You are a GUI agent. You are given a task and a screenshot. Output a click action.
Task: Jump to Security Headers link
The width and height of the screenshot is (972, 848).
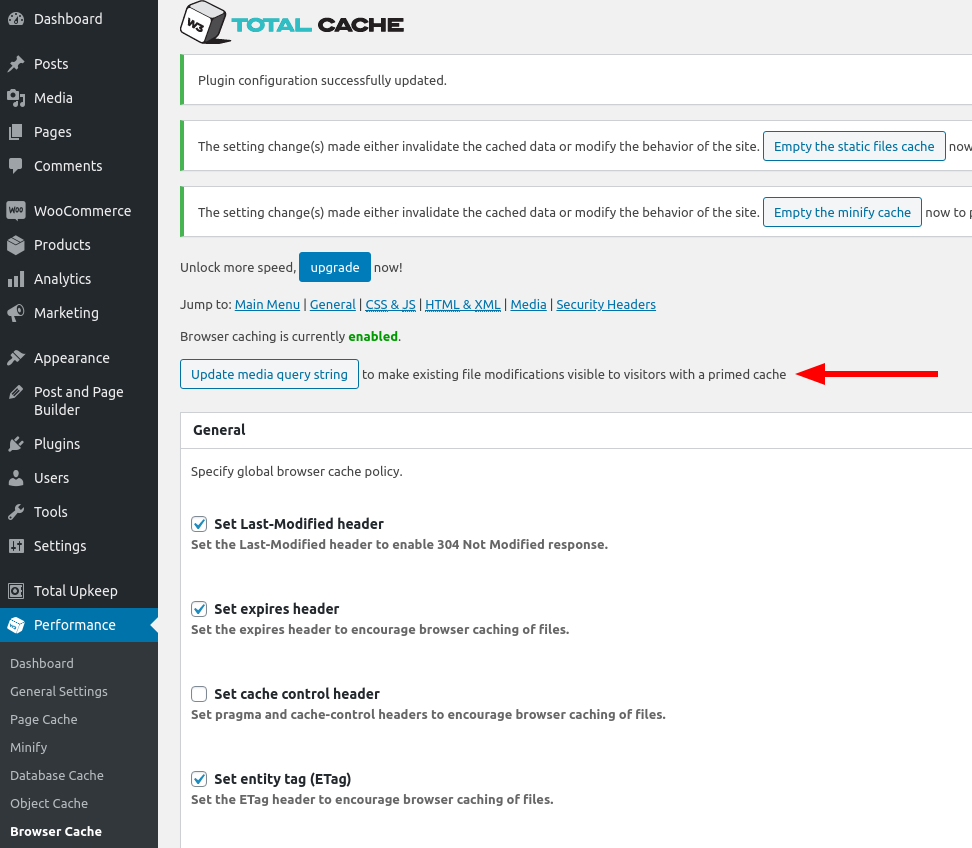tap(606, 304)
